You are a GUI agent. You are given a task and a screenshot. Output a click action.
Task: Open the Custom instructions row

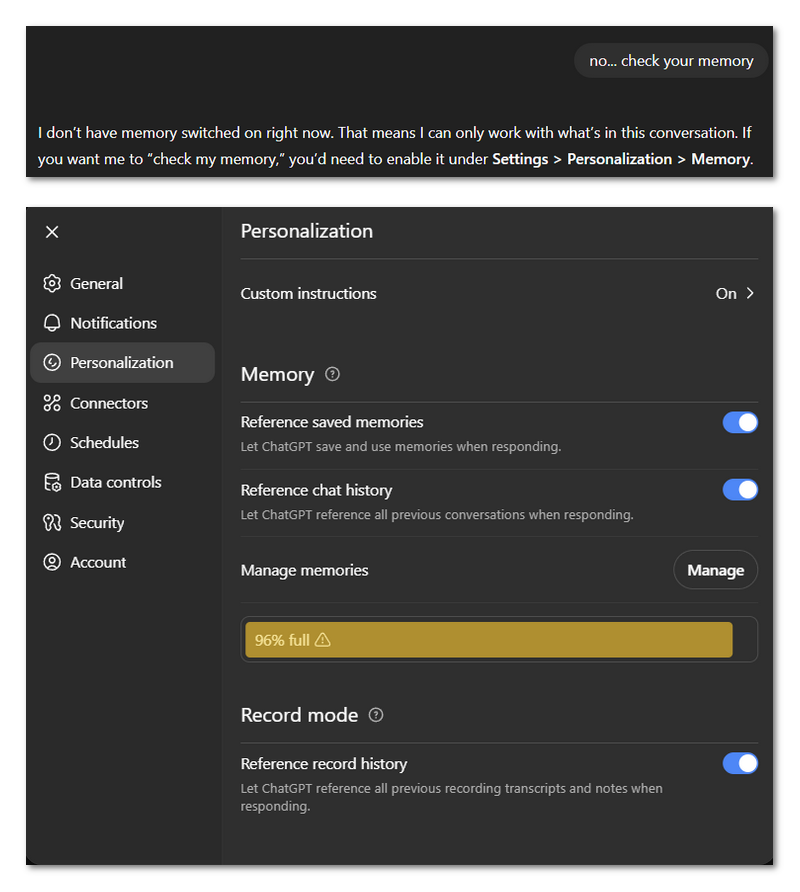pyautogui.click(x=499, y=294)
